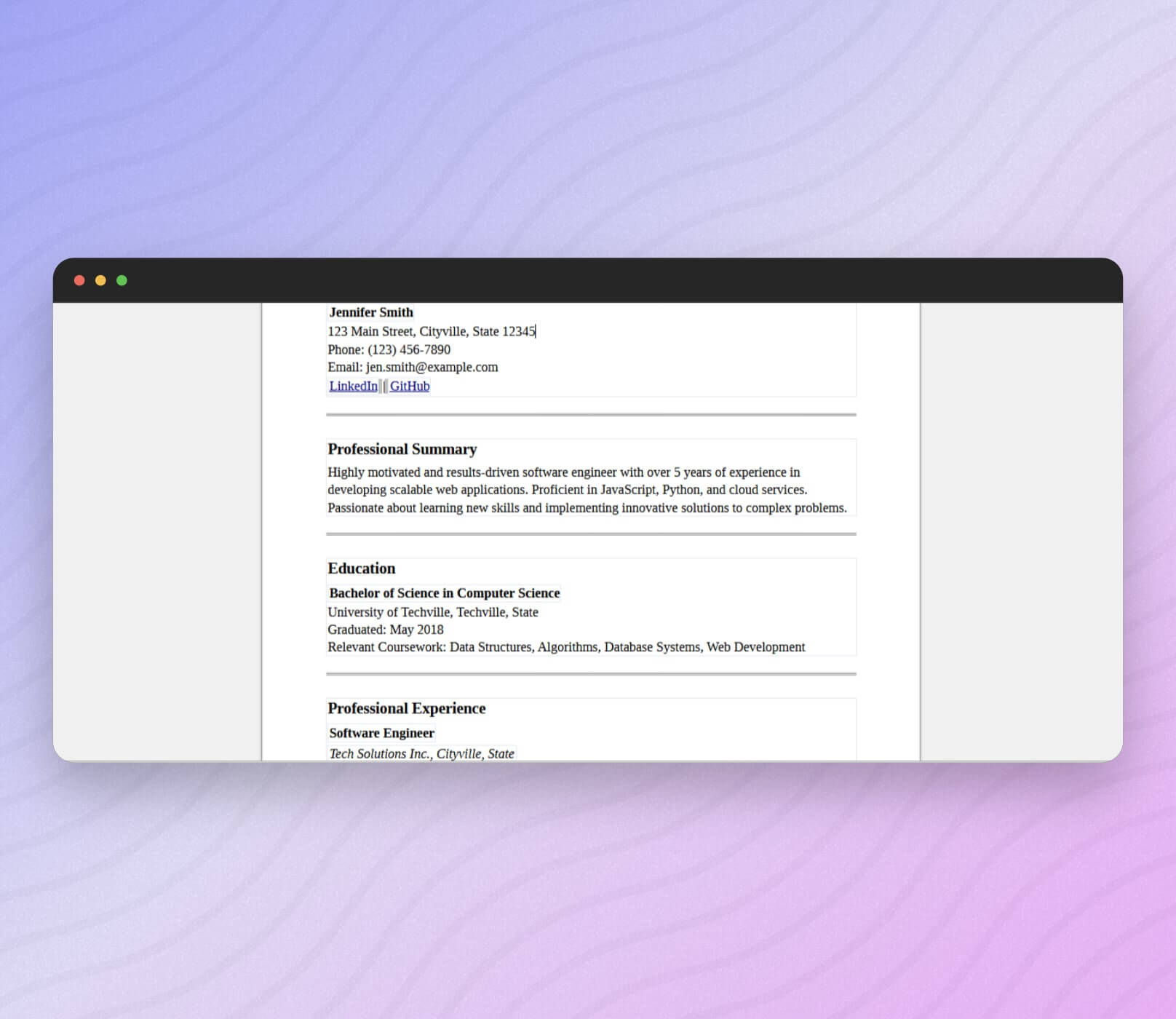The width and height of the screenshot is (1176, 1019).
Task: Click the Education heading
Action: 362,568
